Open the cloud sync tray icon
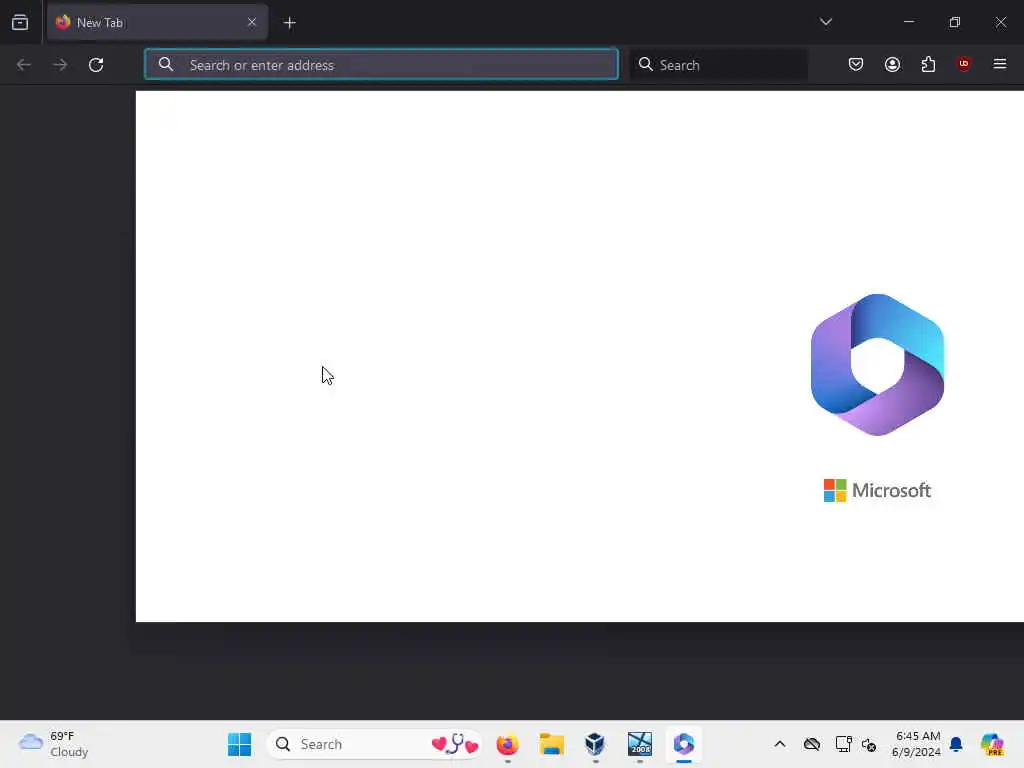Screen dimensions: 1024x768 (812, 744)
